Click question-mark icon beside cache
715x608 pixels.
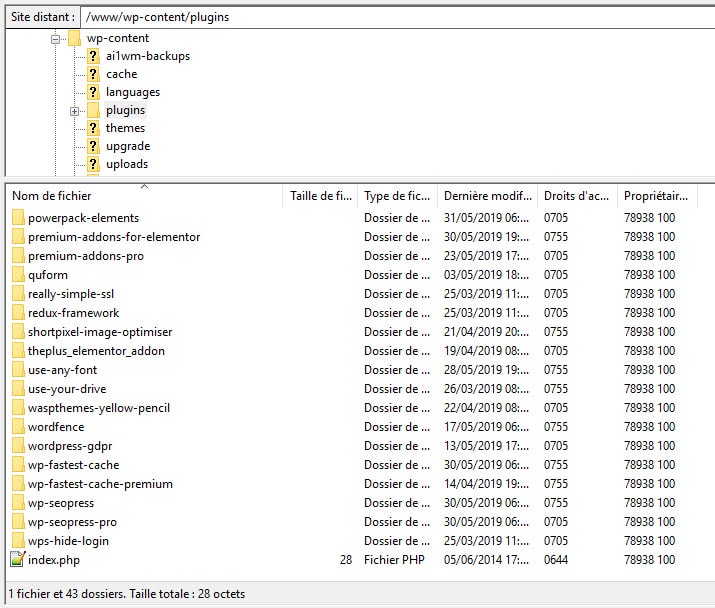pyautogui.click(x=93, y=74)
